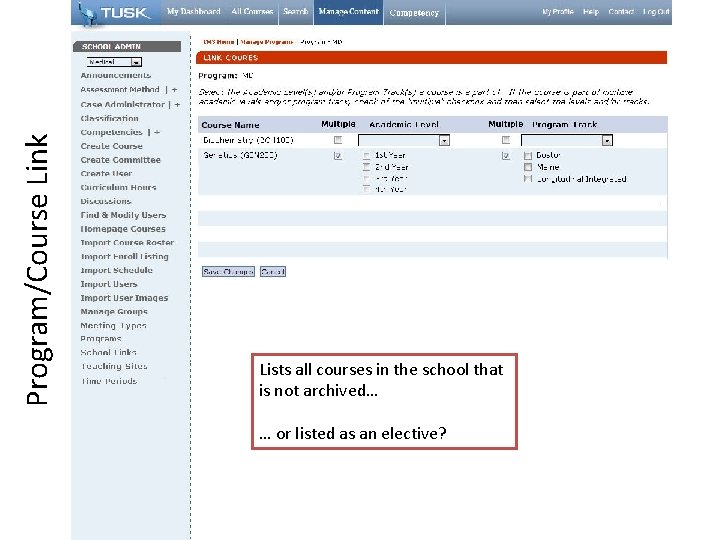Click the Program Track column header

[564, 124]
